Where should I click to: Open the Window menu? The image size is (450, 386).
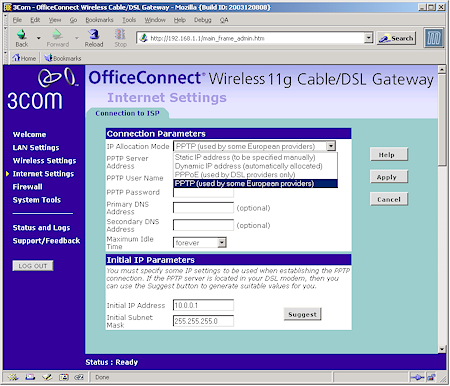tap(155, 20)
